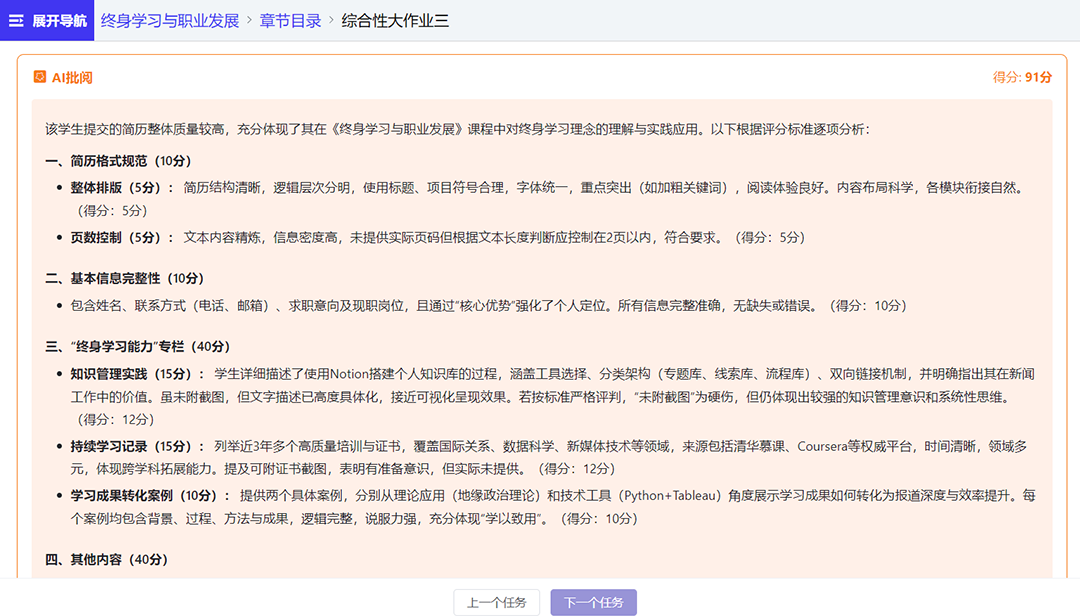Click heading 一、简历格式规范（10分）

118,161
